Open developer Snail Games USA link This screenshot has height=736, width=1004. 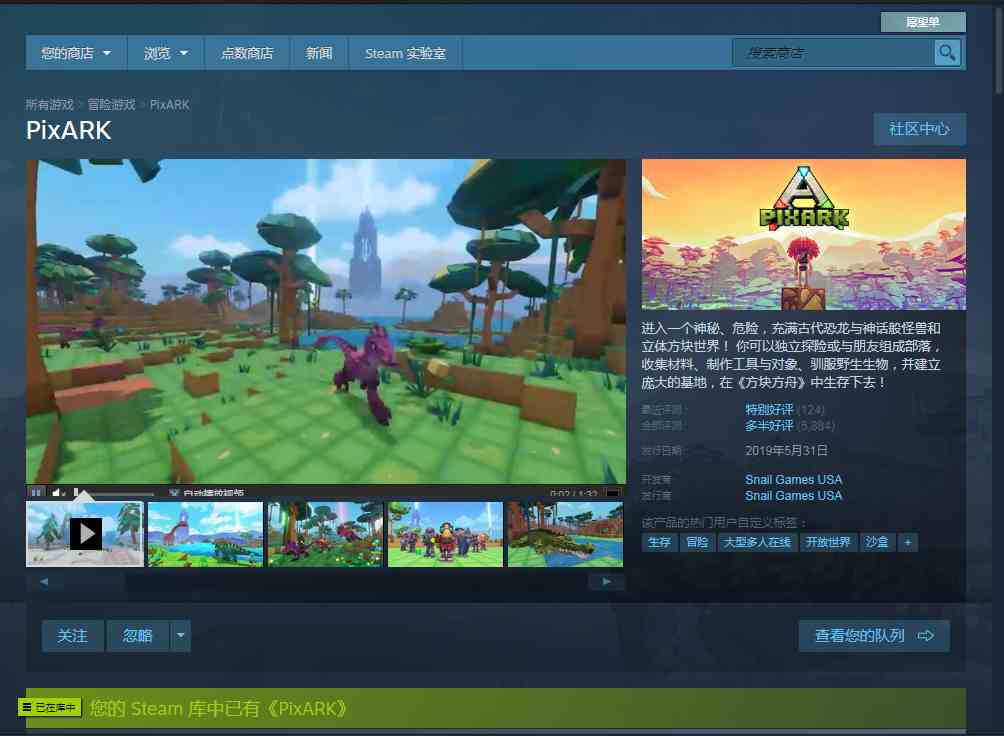pyautogui.click(x=793, y=480)
